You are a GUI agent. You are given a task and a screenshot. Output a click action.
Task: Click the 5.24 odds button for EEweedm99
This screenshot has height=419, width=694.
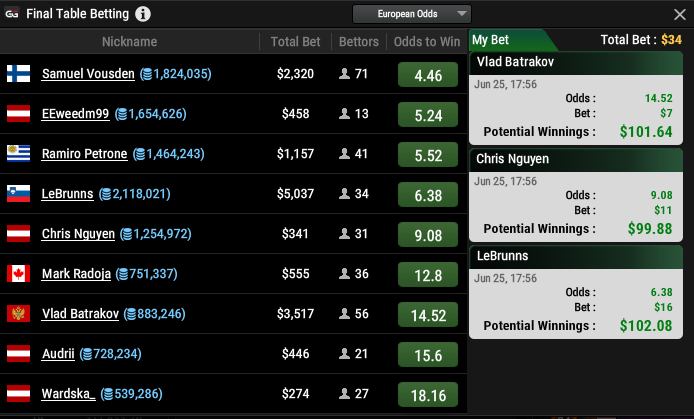(428, 115)
